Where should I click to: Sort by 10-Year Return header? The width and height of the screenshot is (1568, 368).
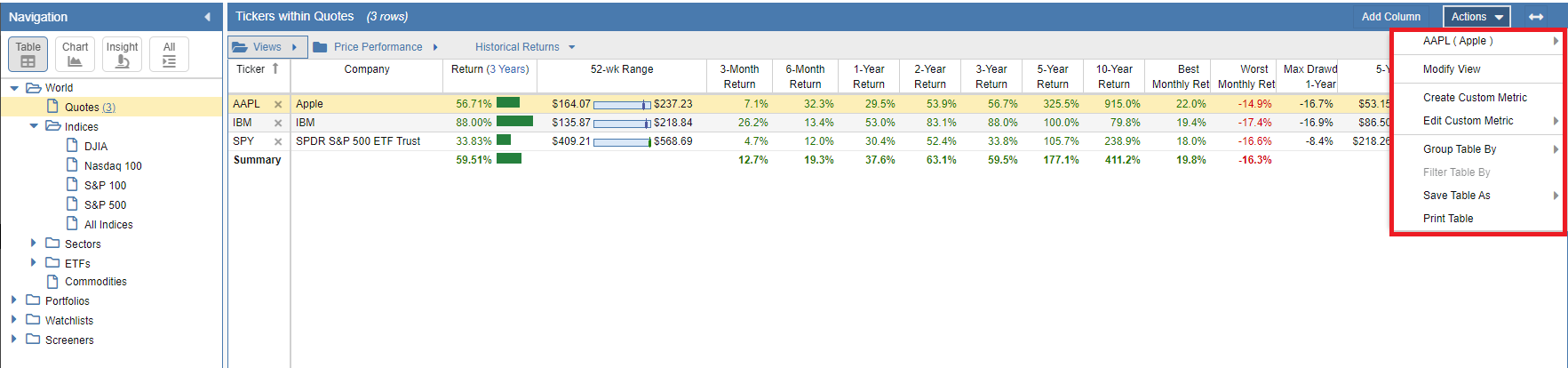1113,76
